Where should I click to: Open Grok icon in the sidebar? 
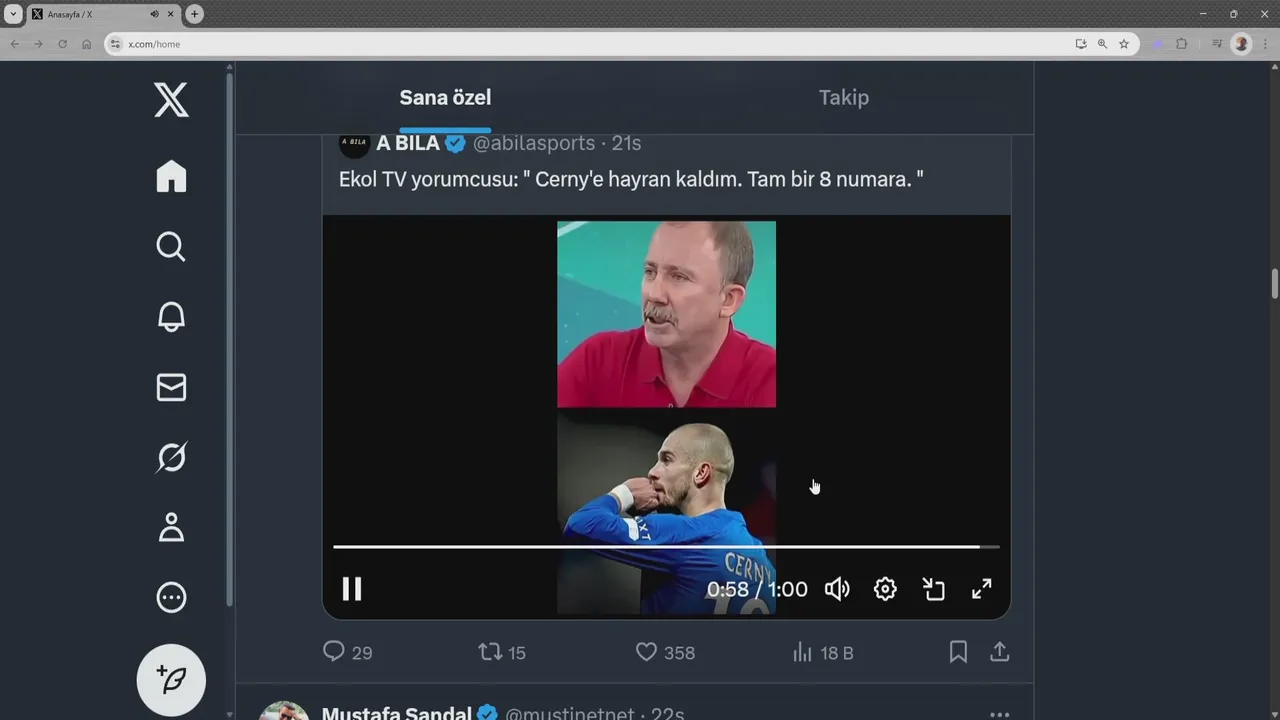click(x=171, y=457)
